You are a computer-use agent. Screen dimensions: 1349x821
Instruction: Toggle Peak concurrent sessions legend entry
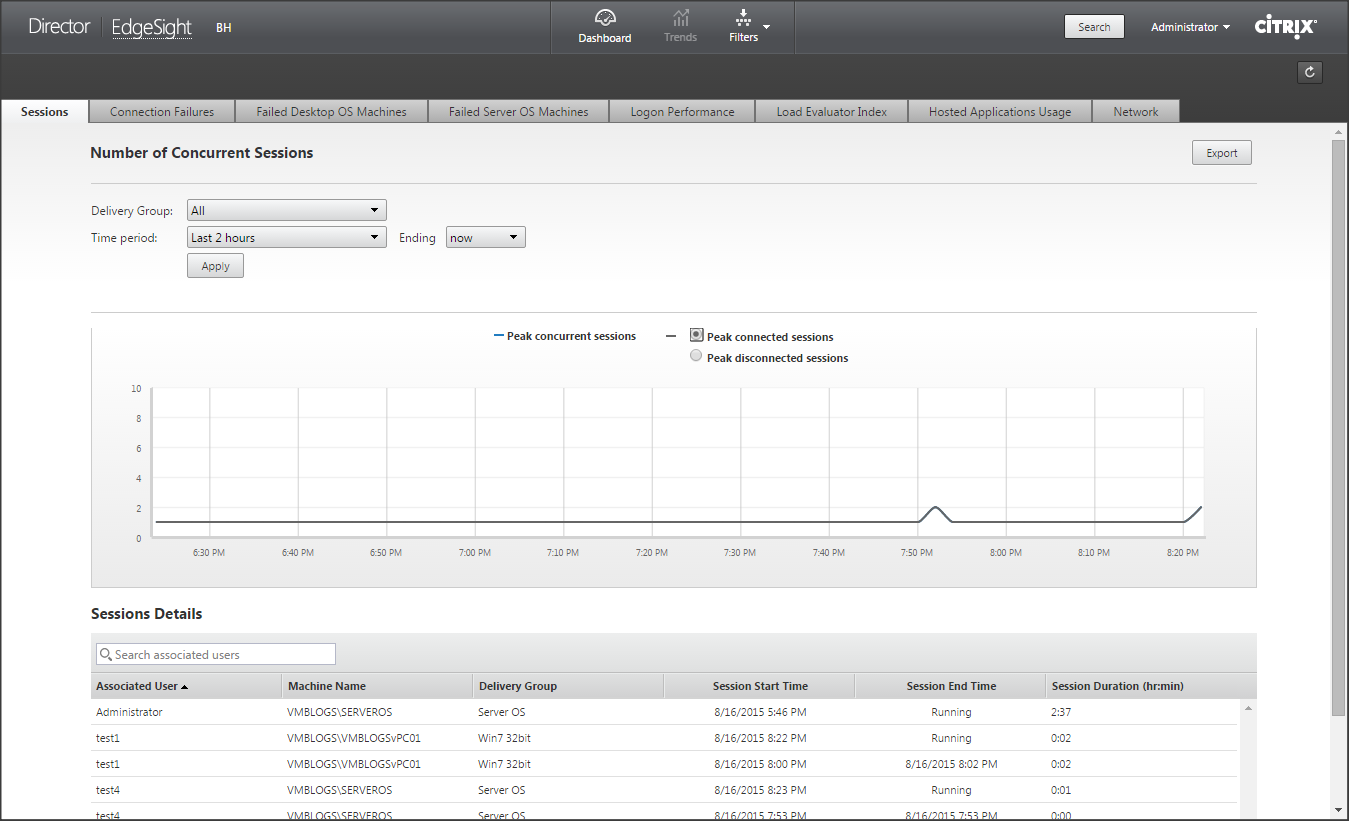click(x=565, y=336)
